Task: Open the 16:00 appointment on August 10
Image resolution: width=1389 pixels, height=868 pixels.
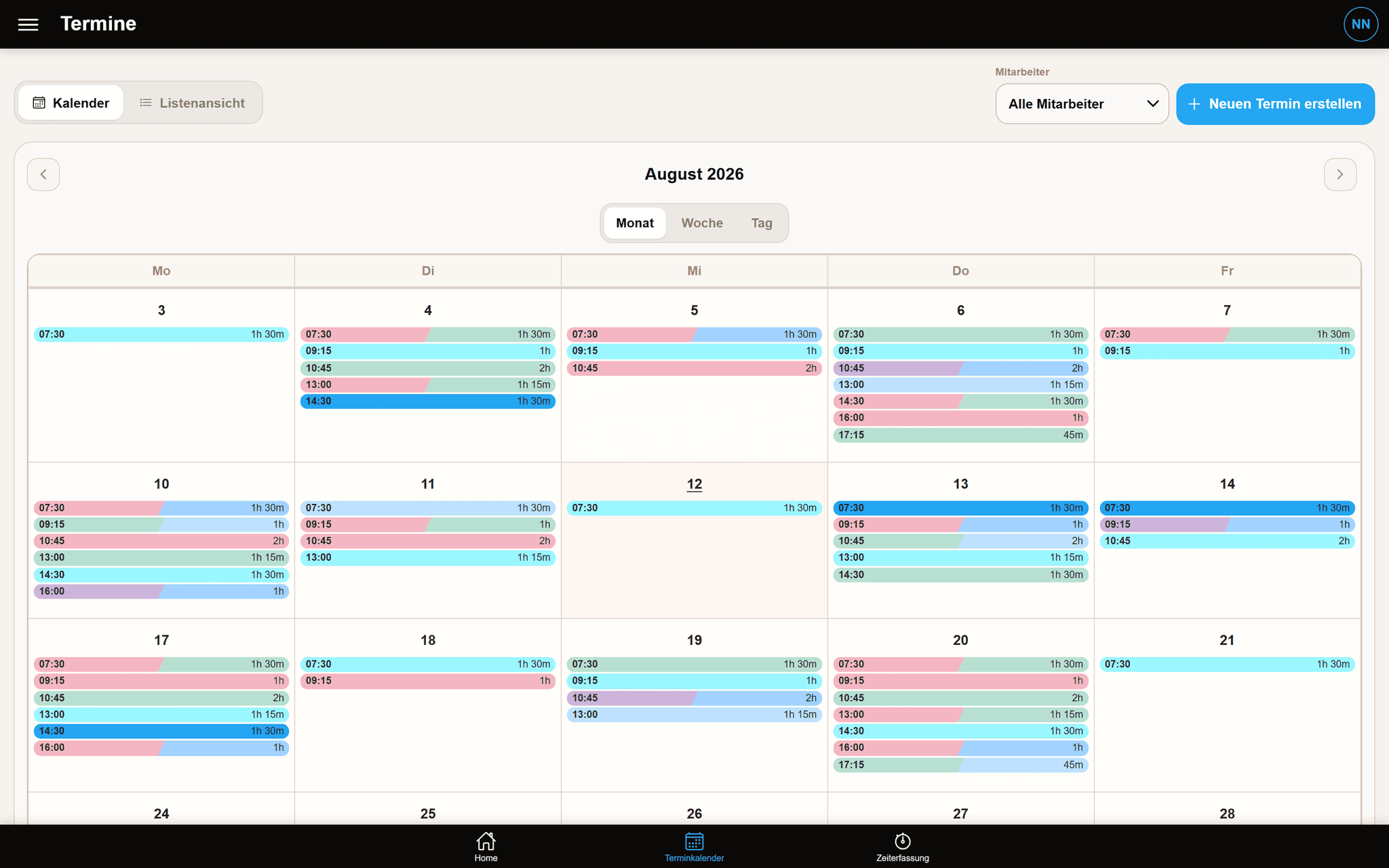Action: [161, 591]
